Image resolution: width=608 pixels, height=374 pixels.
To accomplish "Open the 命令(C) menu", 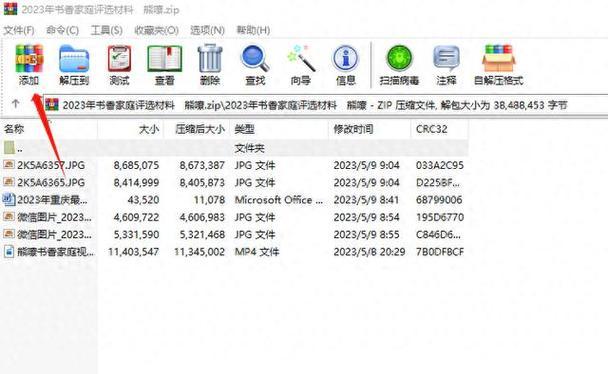I will click(x=62, y=30).
